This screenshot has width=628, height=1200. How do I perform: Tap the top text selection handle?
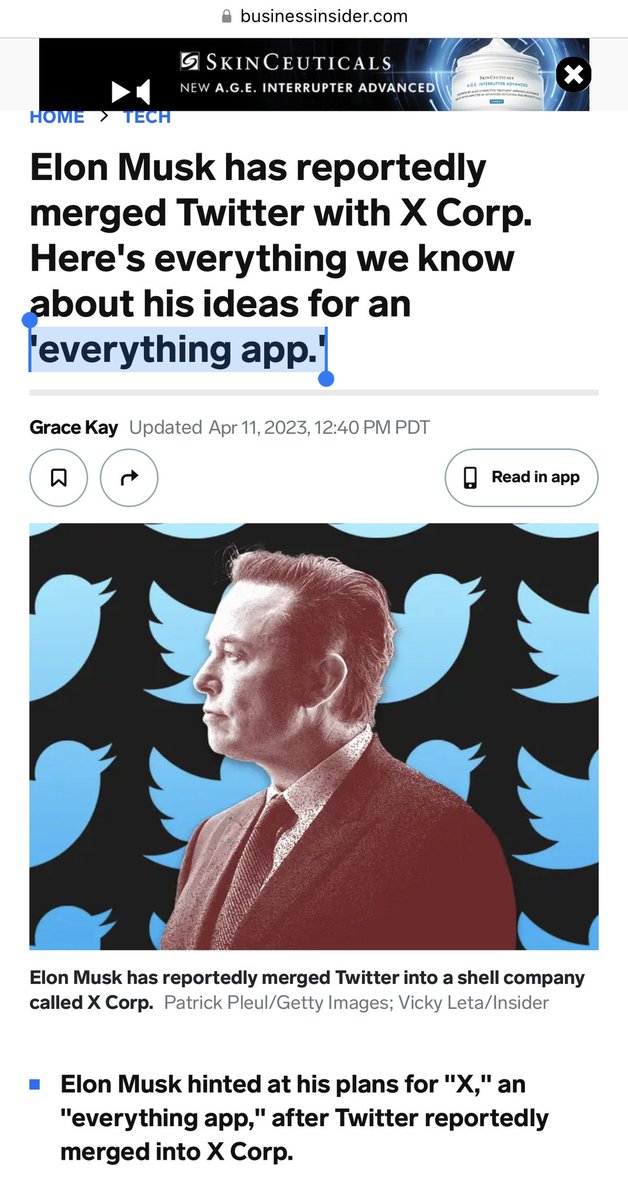(x=29, y=319)
